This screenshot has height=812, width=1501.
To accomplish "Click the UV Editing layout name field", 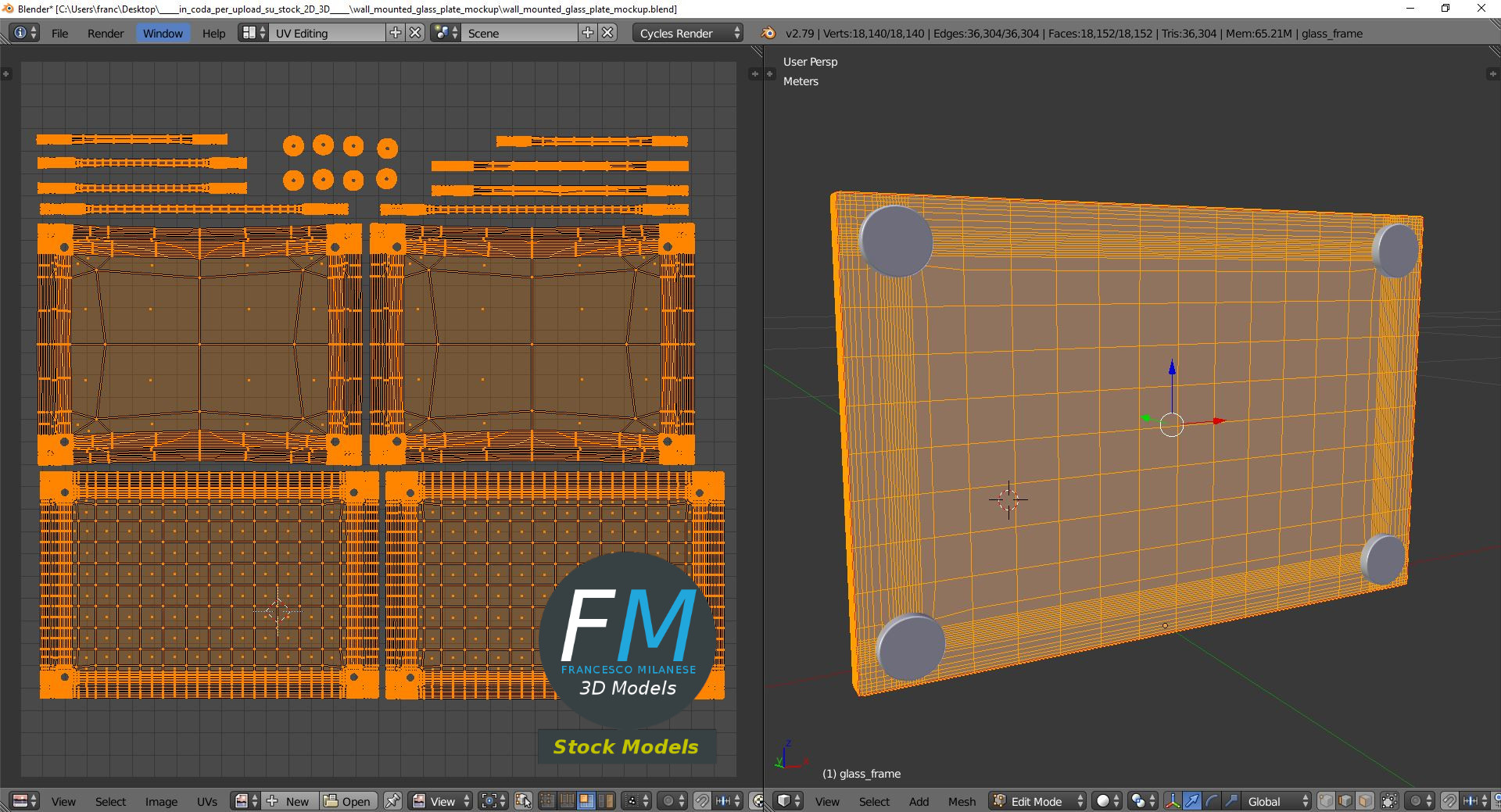I will [x=328, y=33].
